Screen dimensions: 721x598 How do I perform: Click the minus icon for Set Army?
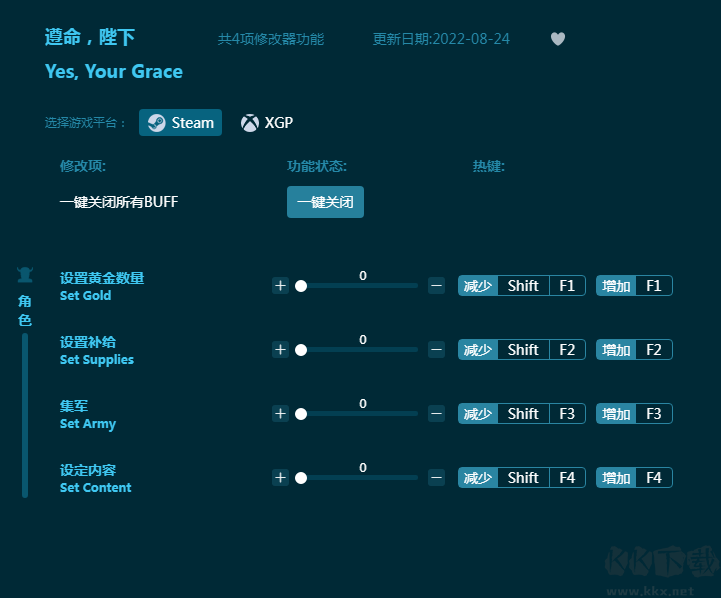tap(436, 414)
